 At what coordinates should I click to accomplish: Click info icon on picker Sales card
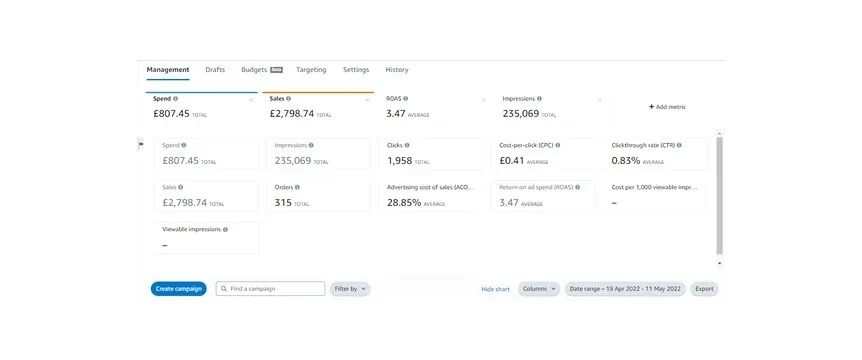[x=180, y=187]
